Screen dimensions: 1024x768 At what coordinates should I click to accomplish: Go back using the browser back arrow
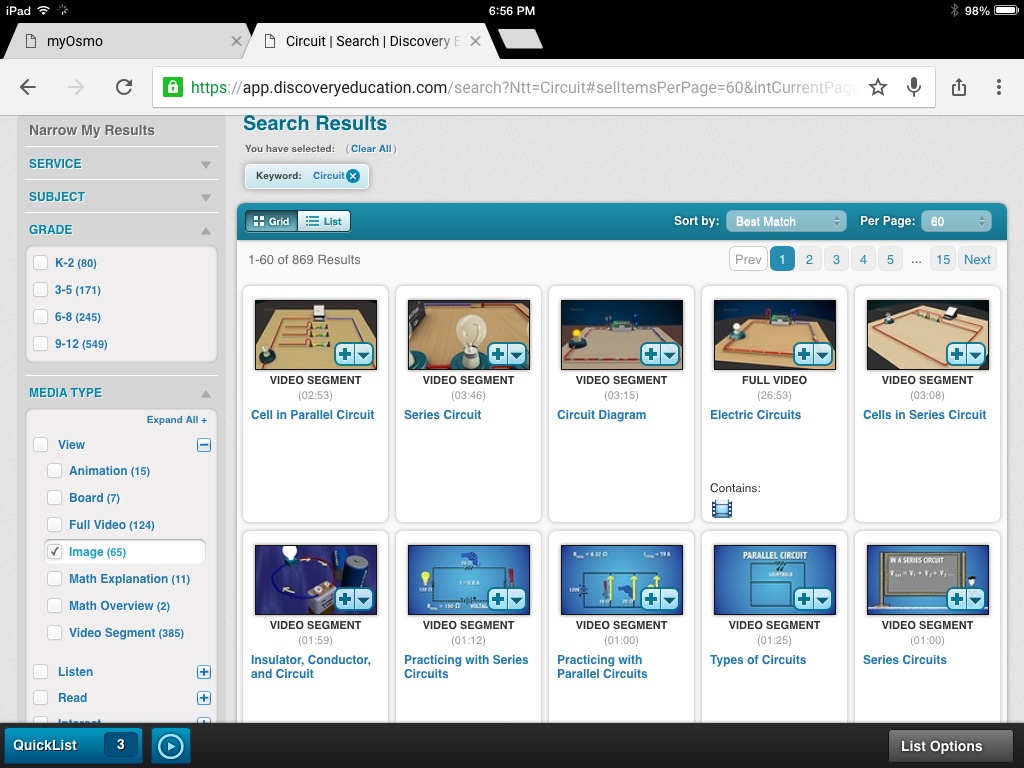(x=28, y=87)
